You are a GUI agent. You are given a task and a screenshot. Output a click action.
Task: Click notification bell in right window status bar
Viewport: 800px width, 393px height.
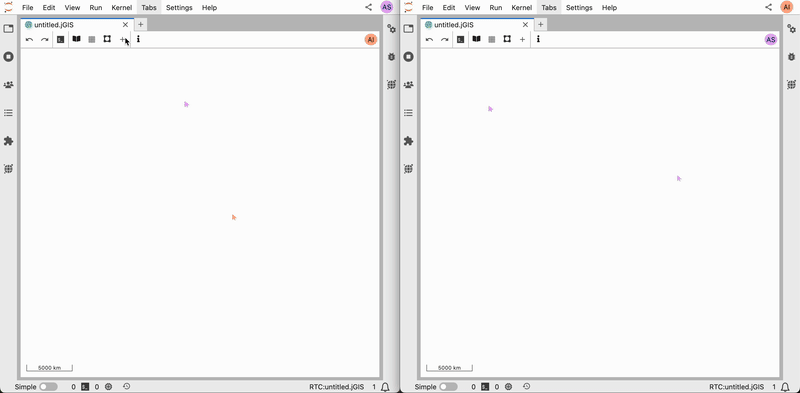coord(786,387)
